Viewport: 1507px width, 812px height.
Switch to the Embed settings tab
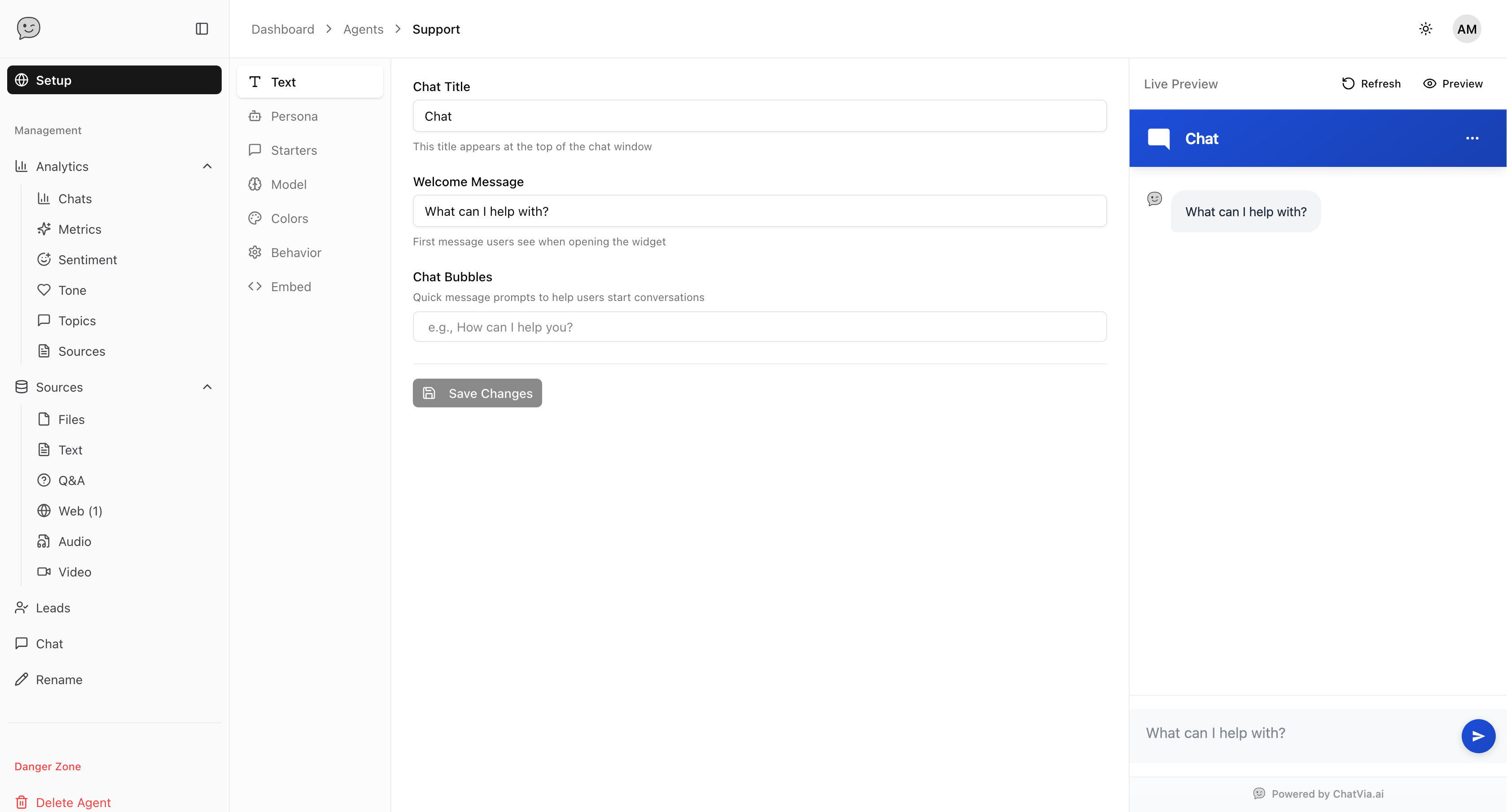tap(290, 287)
